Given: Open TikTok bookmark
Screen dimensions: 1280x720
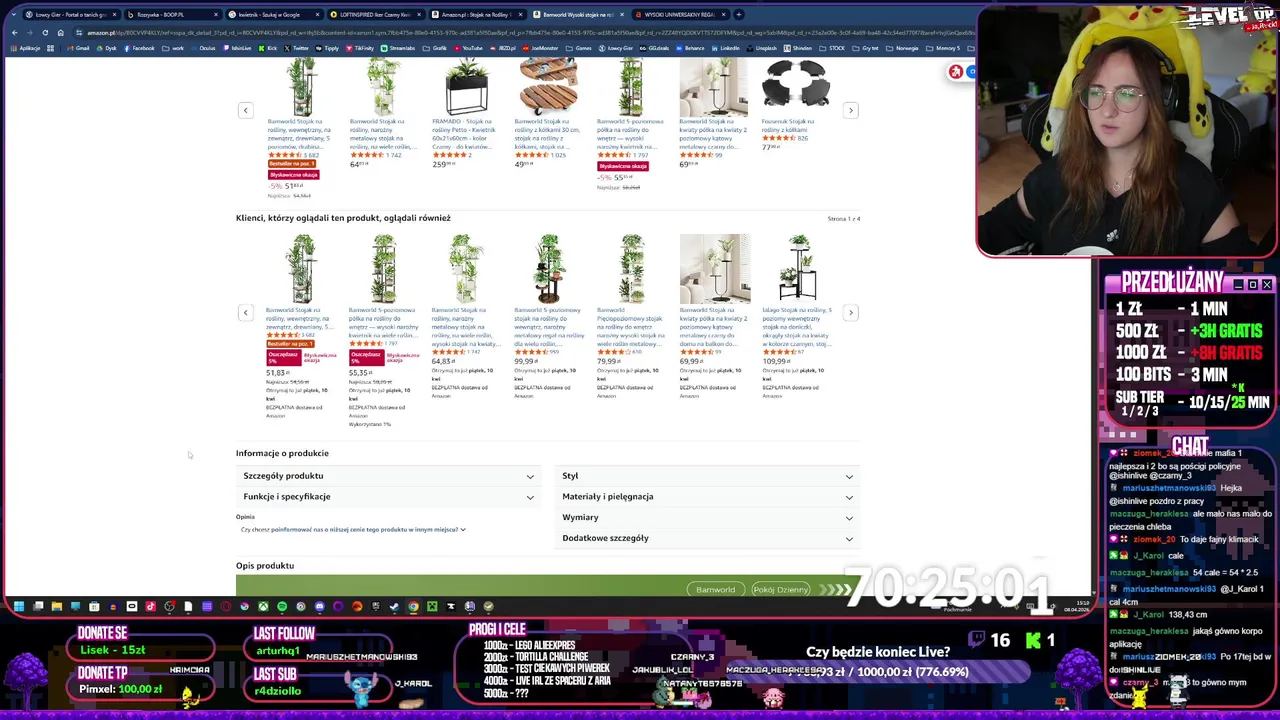Looking at the screenshot, I should [360, 48].
